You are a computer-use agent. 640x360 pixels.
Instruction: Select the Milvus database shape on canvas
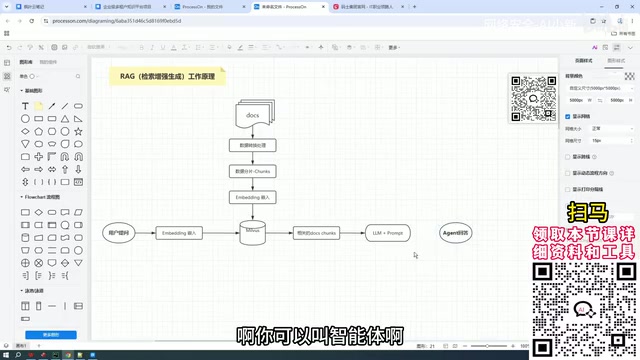point(253,233)
